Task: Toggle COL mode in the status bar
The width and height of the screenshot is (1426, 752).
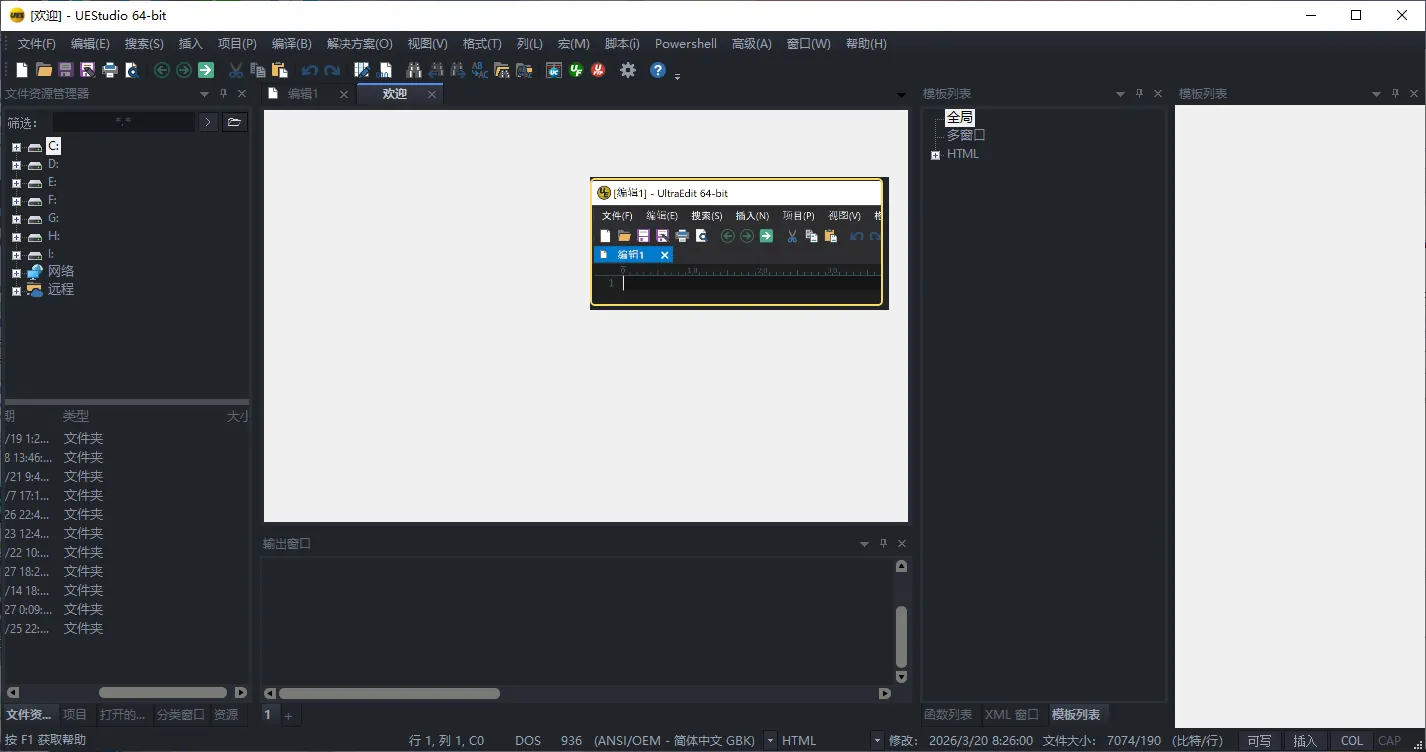Action: click(1351, 740)
